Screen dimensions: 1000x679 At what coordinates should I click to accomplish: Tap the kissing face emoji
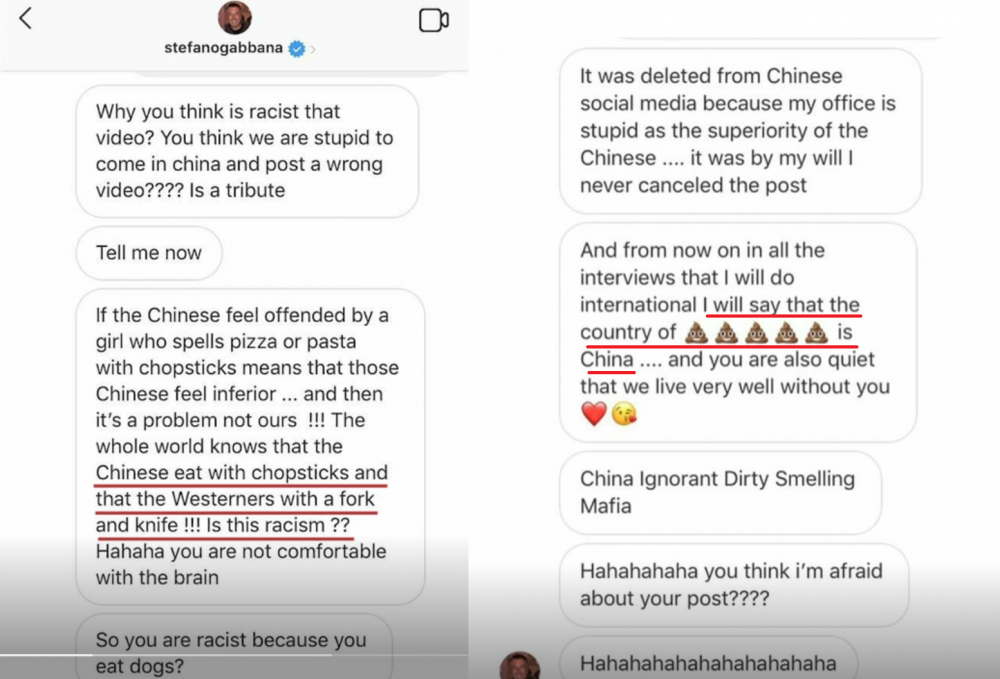pos(624,414)
